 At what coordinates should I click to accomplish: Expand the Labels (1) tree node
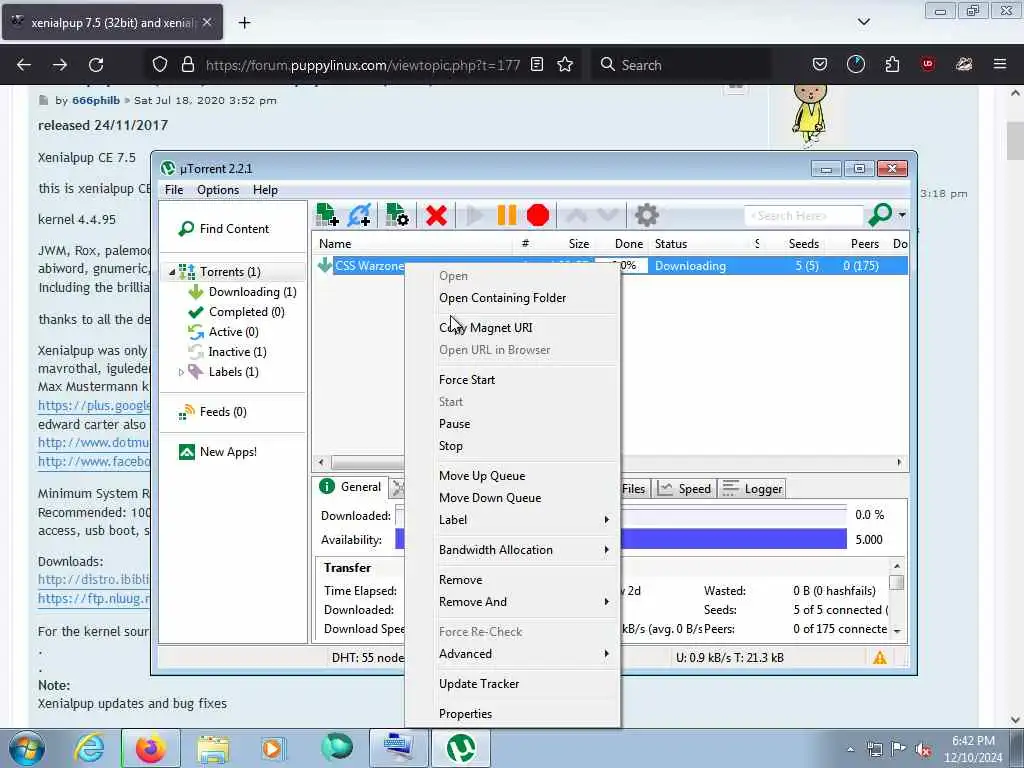pyautogui.click(x=181, y=372)
